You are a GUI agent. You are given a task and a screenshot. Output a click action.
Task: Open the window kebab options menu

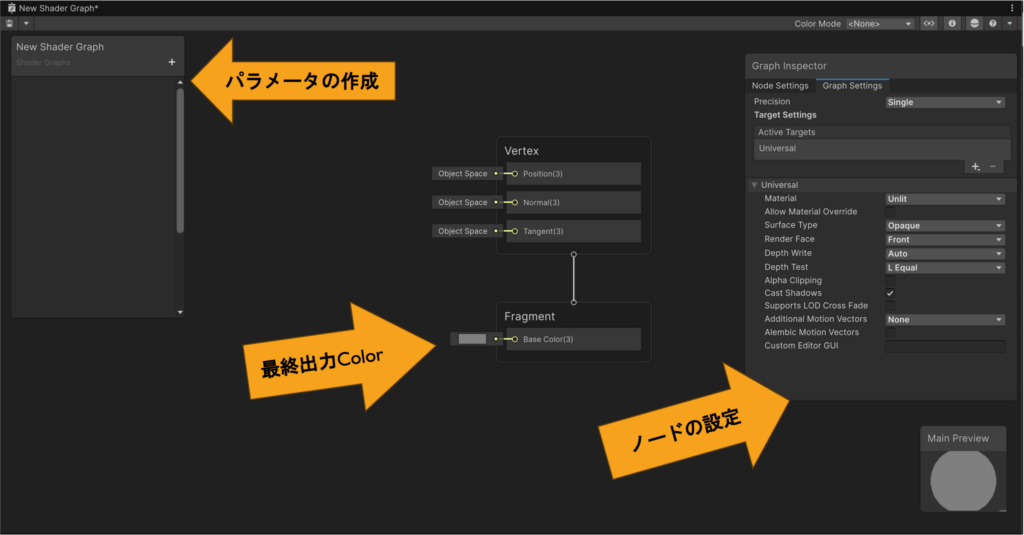[x=1012, y=7]
